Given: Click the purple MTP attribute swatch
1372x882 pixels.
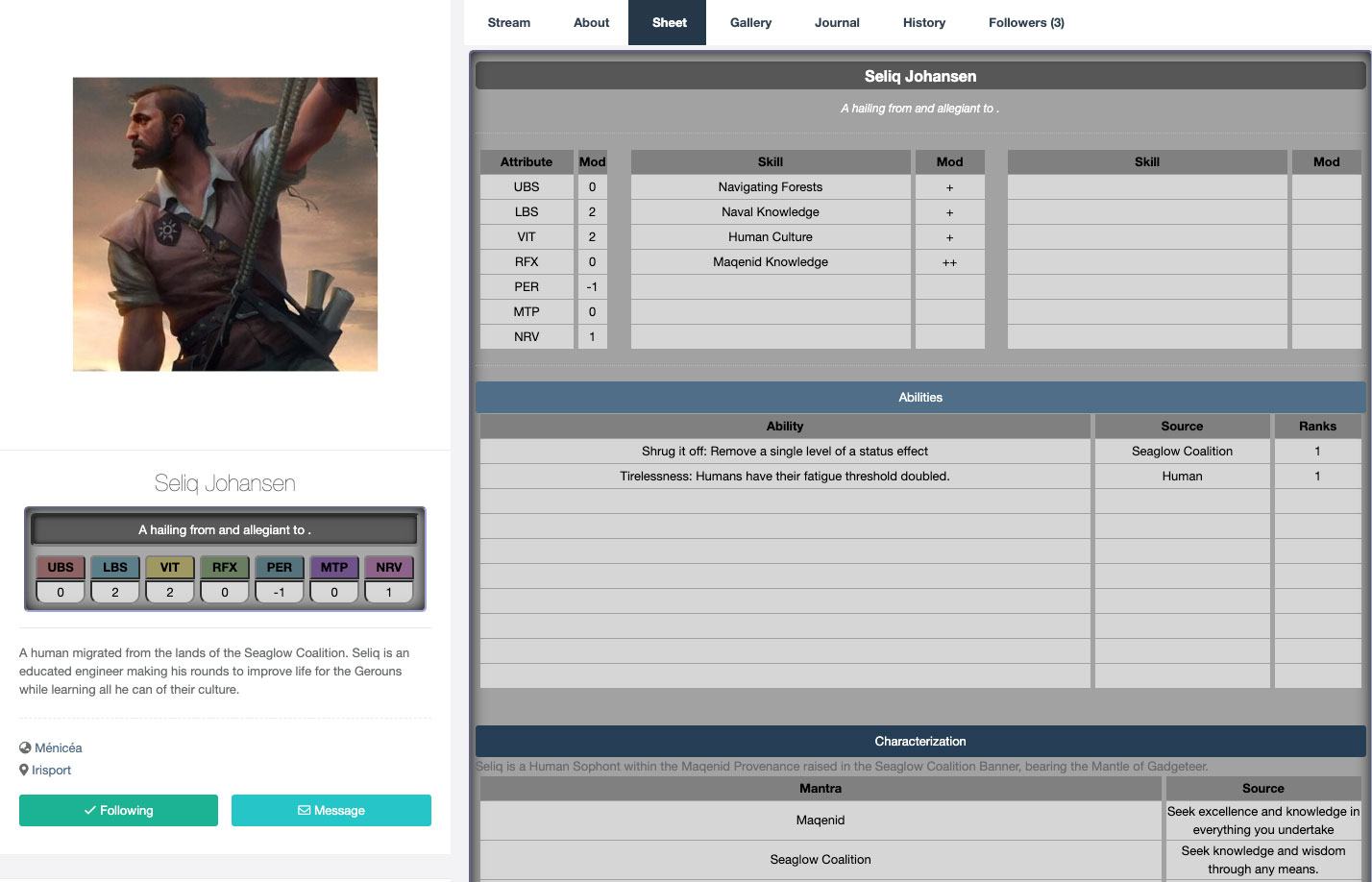Looking at the screenshot, I should (334, 567).
